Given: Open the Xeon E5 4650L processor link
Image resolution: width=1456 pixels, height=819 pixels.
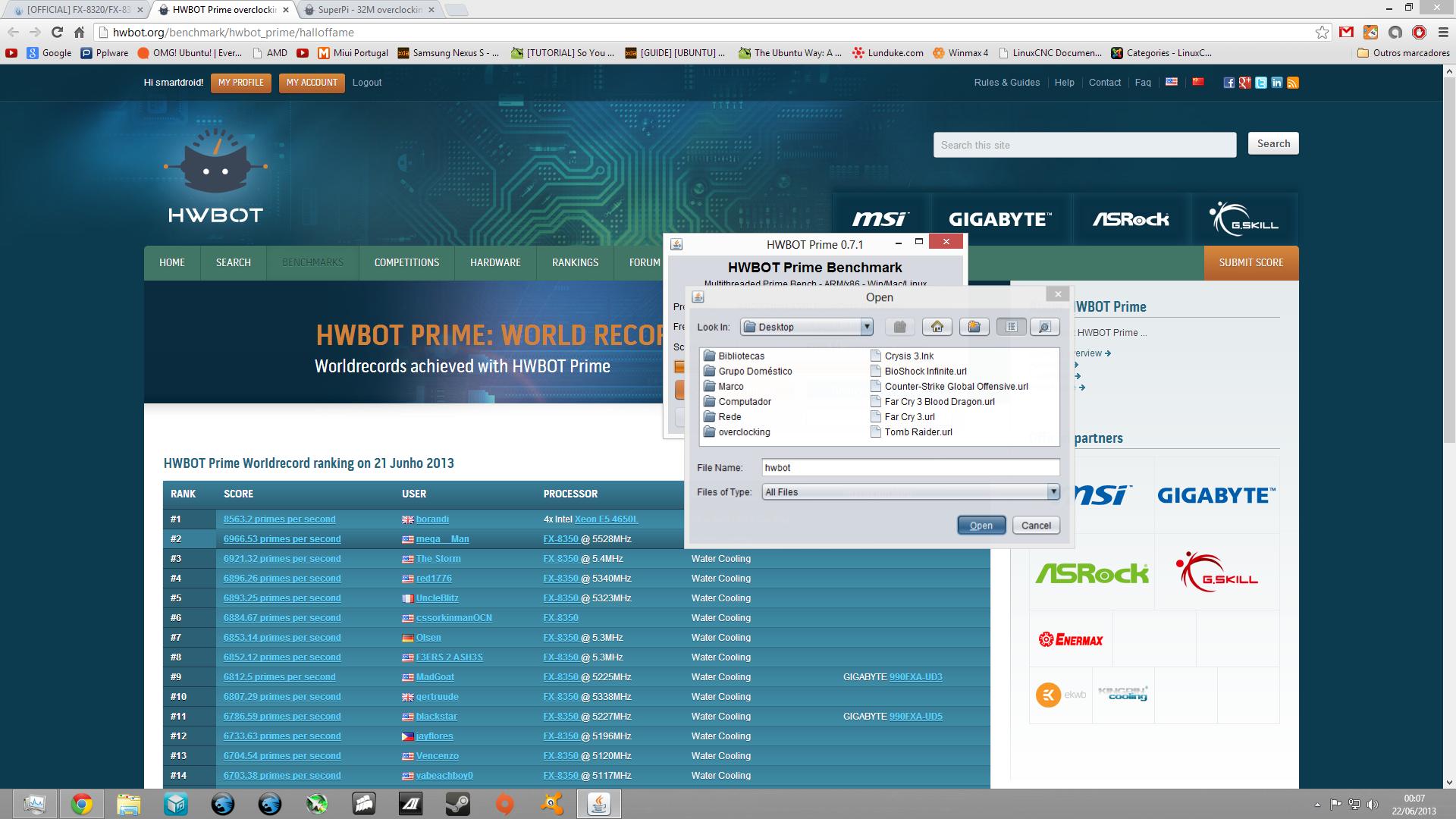Looking at the screenshot, I should (606, 519).
